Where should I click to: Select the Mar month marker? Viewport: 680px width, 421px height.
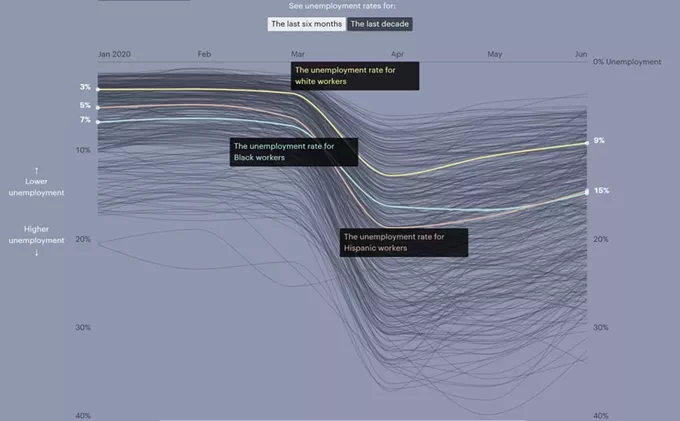coord(298,53)
